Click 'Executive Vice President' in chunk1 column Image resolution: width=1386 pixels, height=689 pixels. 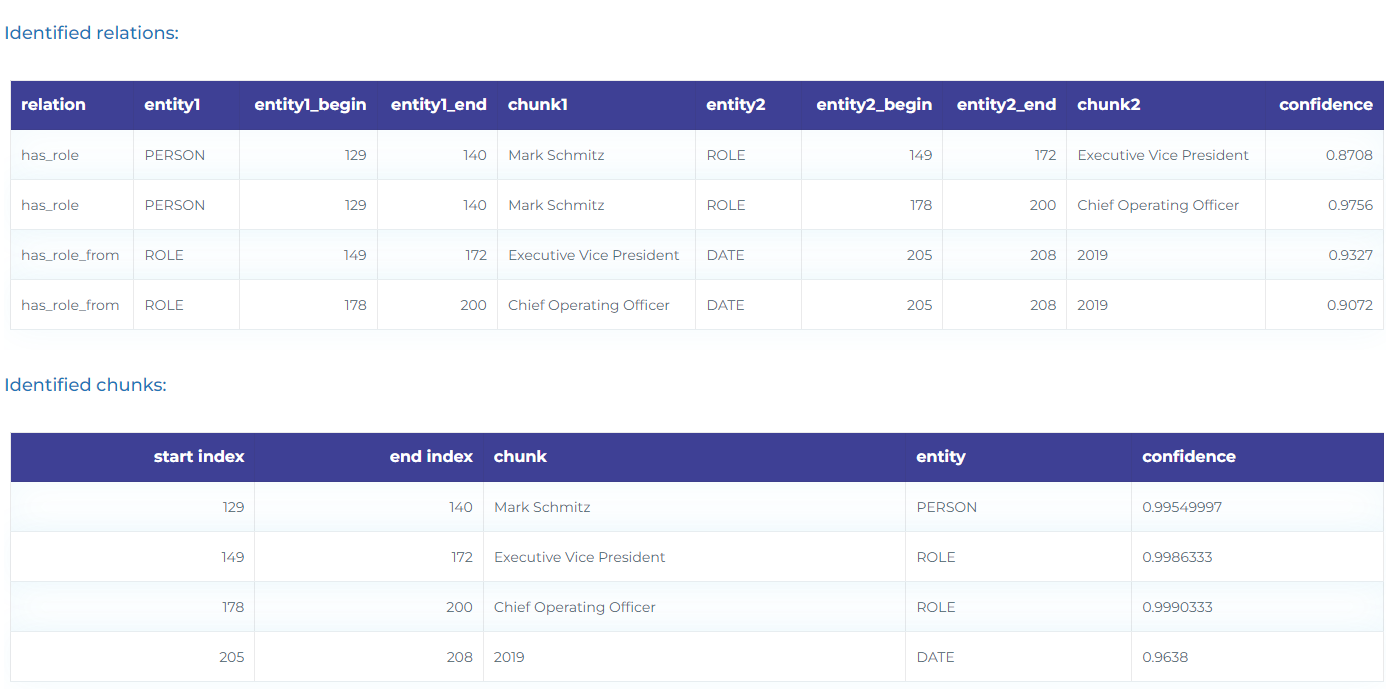(594, 255)
